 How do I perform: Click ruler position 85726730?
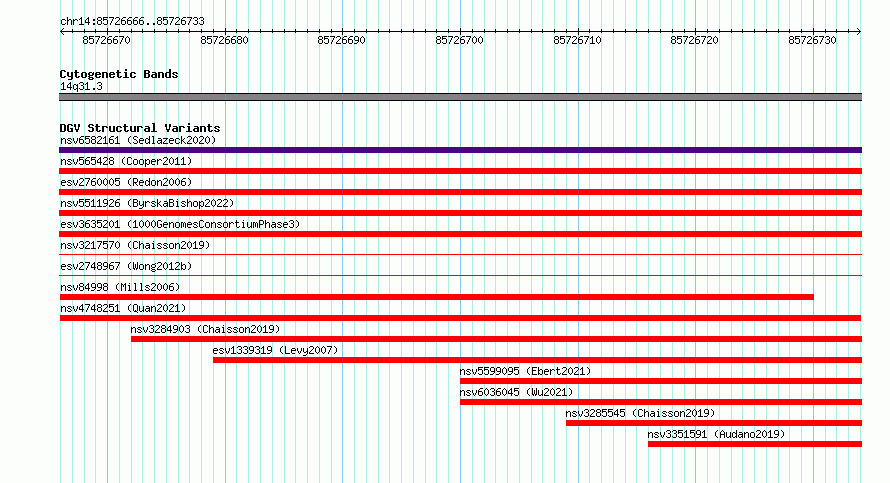coord(812,40)
